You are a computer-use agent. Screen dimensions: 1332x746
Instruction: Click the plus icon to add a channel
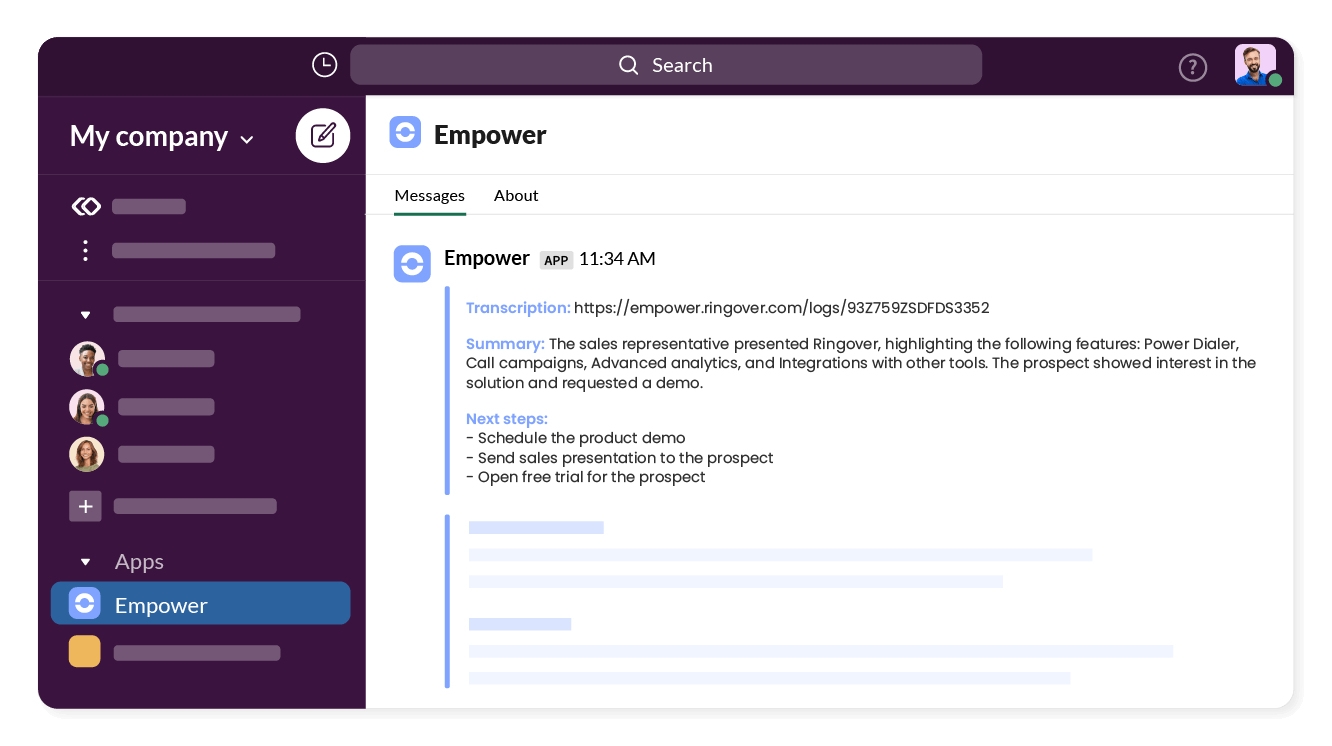85,506
